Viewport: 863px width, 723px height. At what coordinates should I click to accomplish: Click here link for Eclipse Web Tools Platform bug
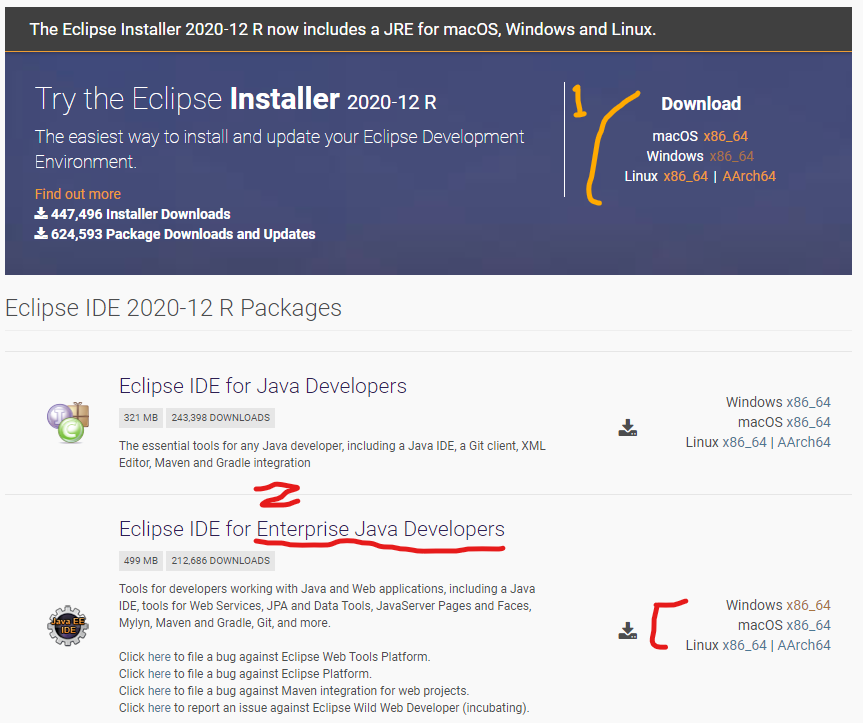pos(159,656)
